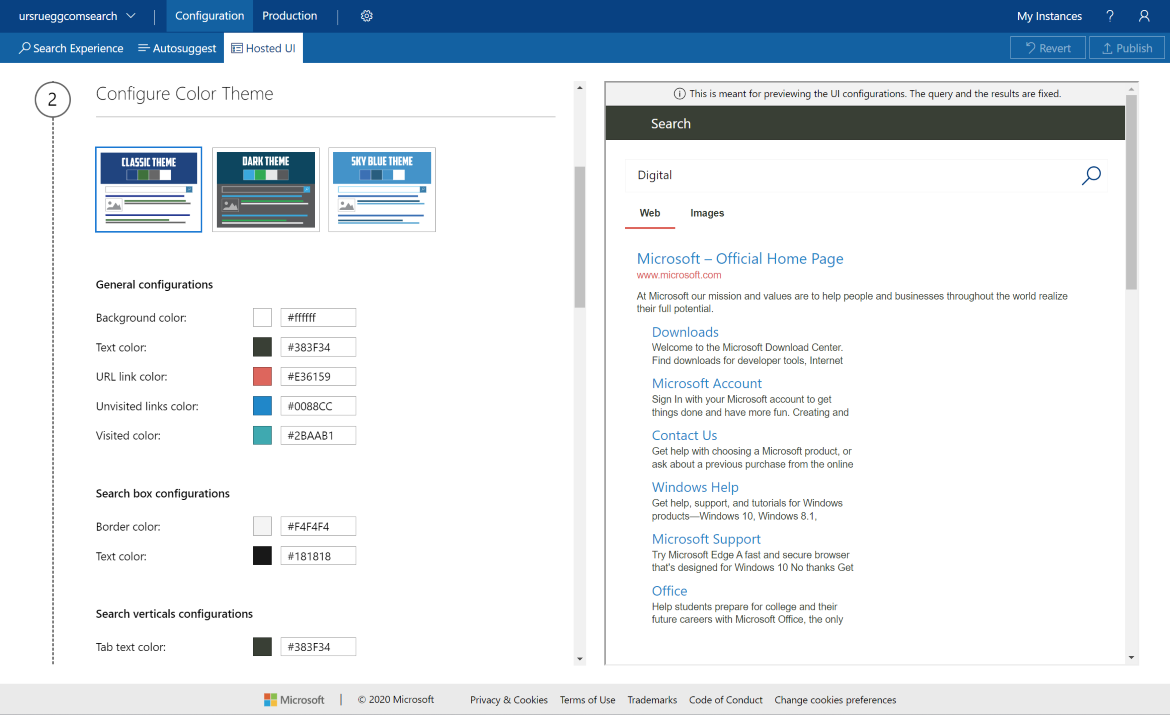Click scroll down arrow of configuration panel
Image resolution: width=1170 pixels, height=715 pixels.
coord(580,659)
